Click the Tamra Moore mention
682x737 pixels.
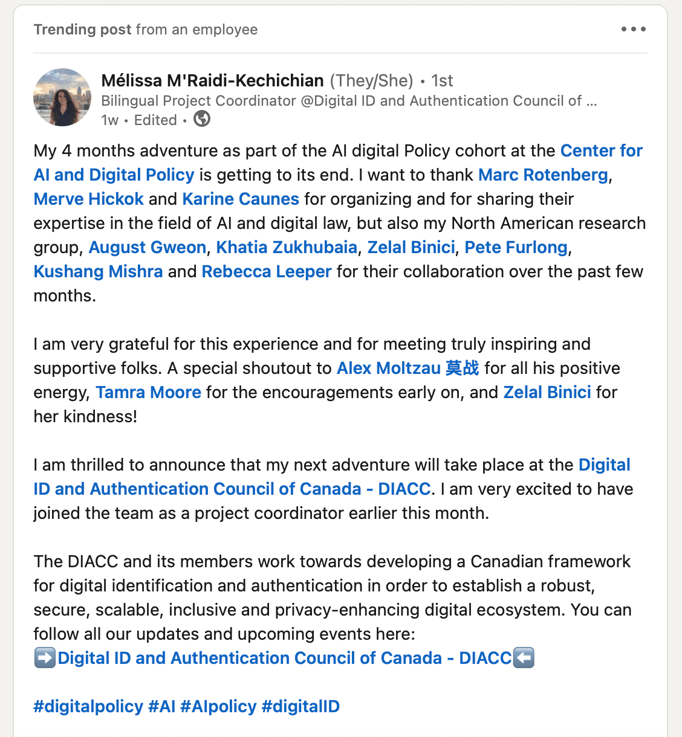point(148,392)
